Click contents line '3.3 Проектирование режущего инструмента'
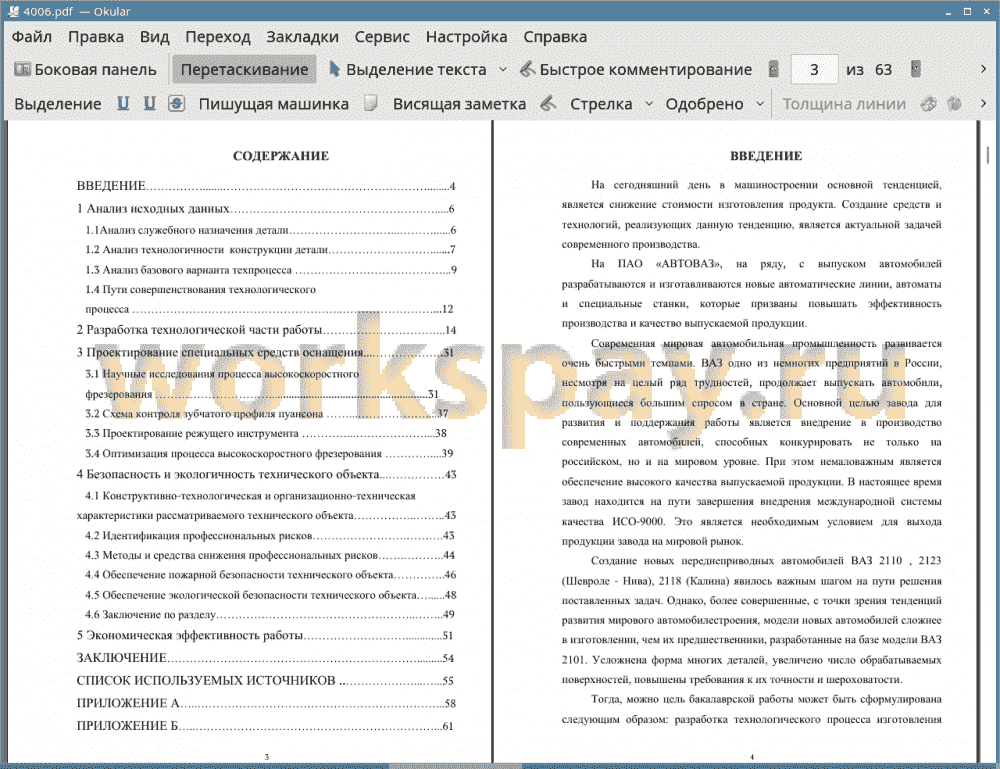The image size is (1000, 769). point(266,434)
